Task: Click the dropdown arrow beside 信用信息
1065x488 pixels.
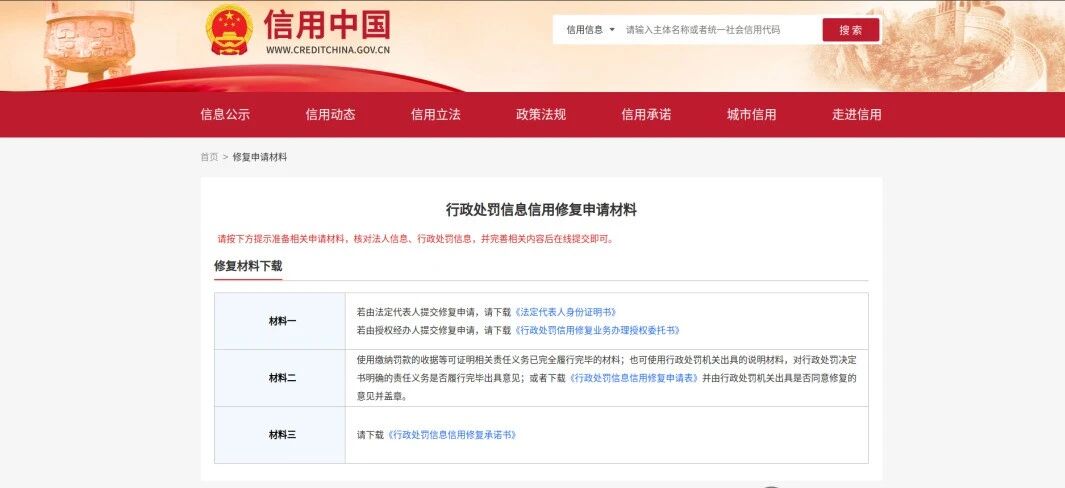Action: point(612,30)
